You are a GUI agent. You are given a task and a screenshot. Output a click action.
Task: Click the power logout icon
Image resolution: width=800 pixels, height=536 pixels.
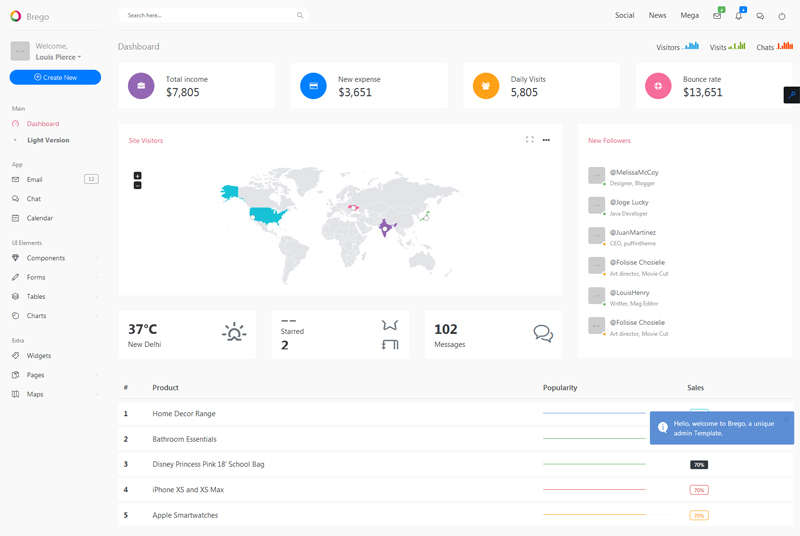click(782, 16)
